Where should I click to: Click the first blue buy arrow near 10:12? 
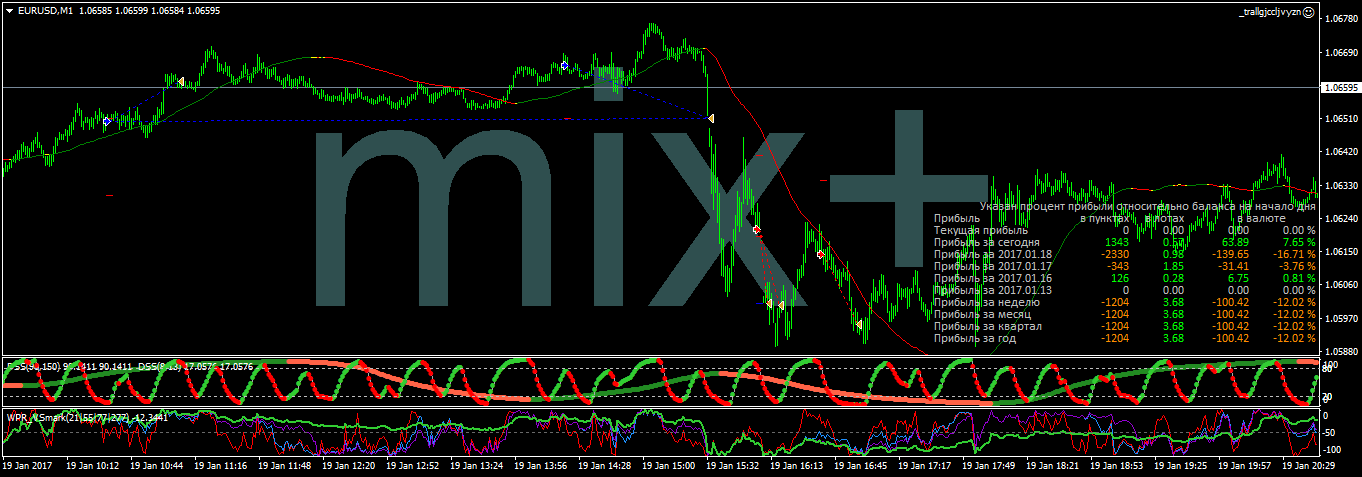pos(107,121)
